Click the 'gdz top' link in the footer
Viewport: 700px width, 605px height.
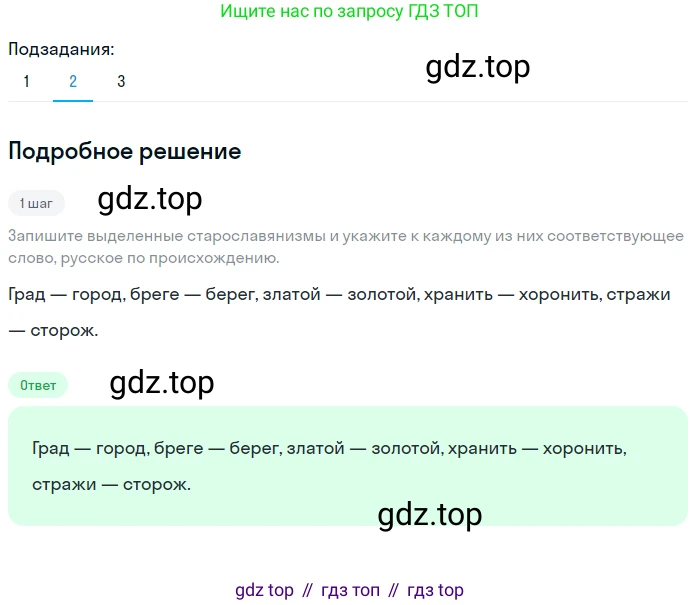264,590
